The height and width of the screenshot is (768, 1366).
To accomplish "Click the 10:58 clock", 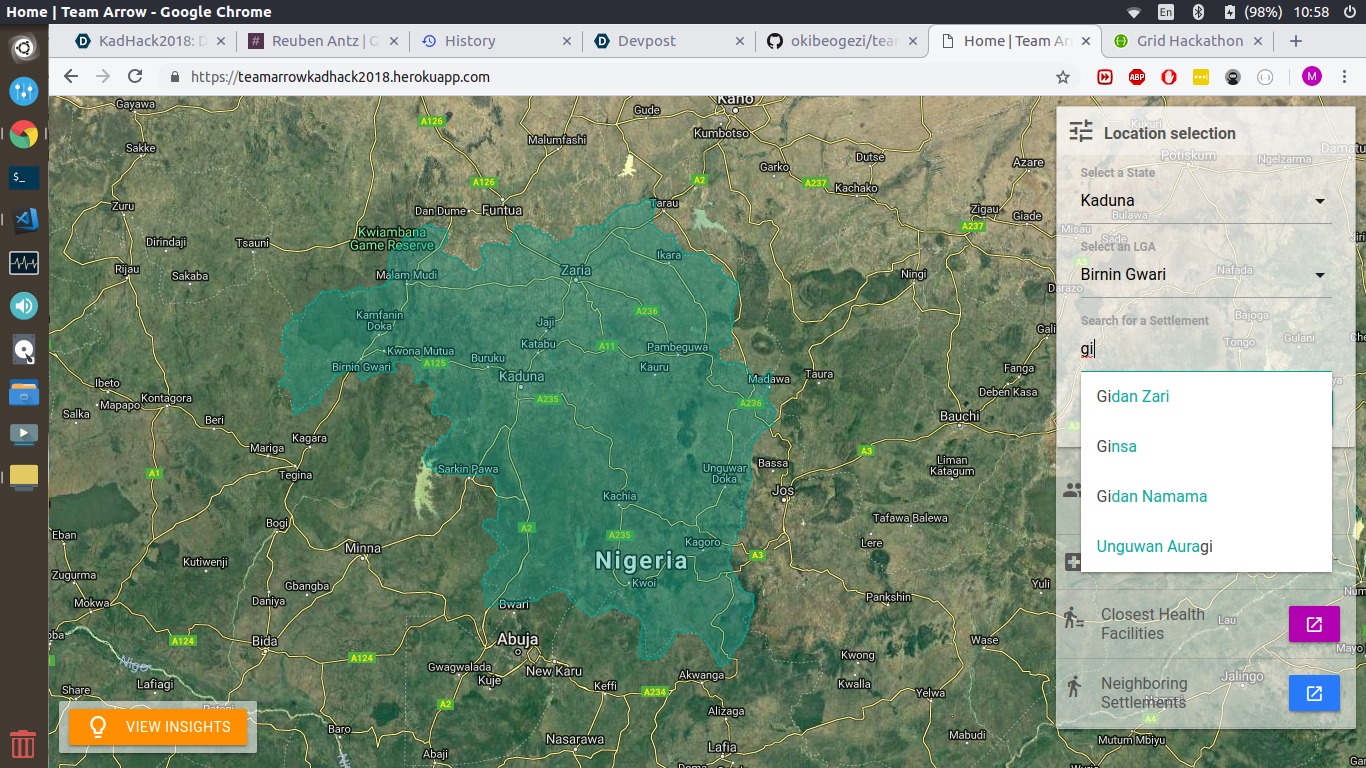I will point(1310,12).
